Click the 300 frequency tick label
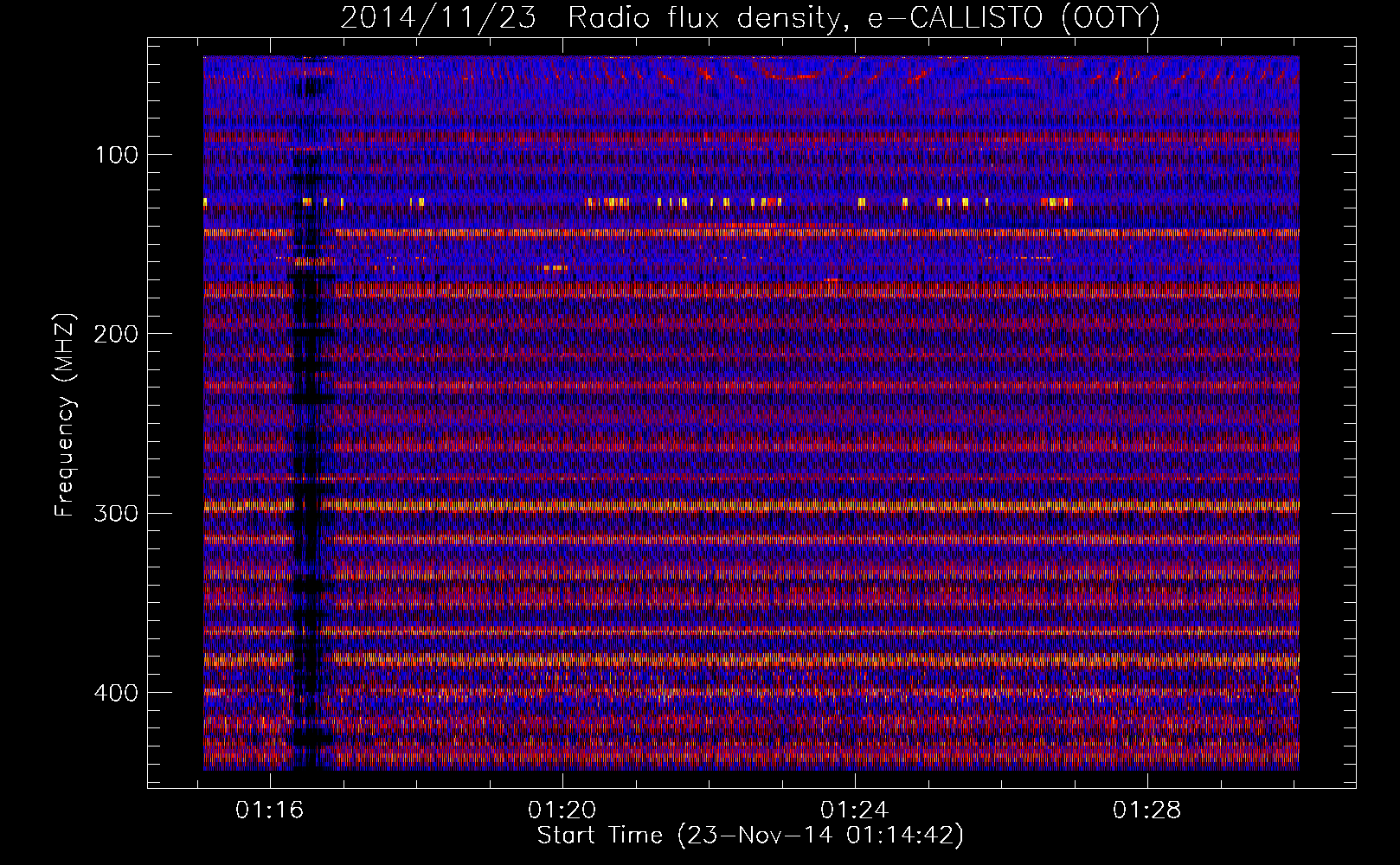The image size is (1400, 865). click(x=115, y=513)
